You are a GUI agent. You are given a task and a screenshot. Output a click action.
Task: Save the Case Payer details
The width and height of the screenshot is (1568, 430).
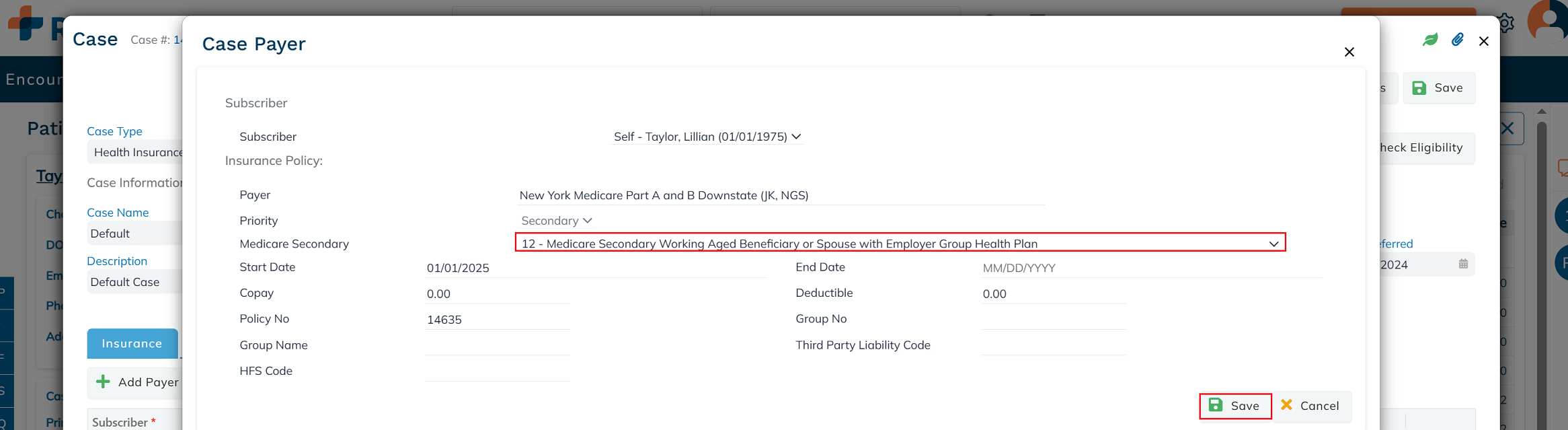coord(1234,406)
